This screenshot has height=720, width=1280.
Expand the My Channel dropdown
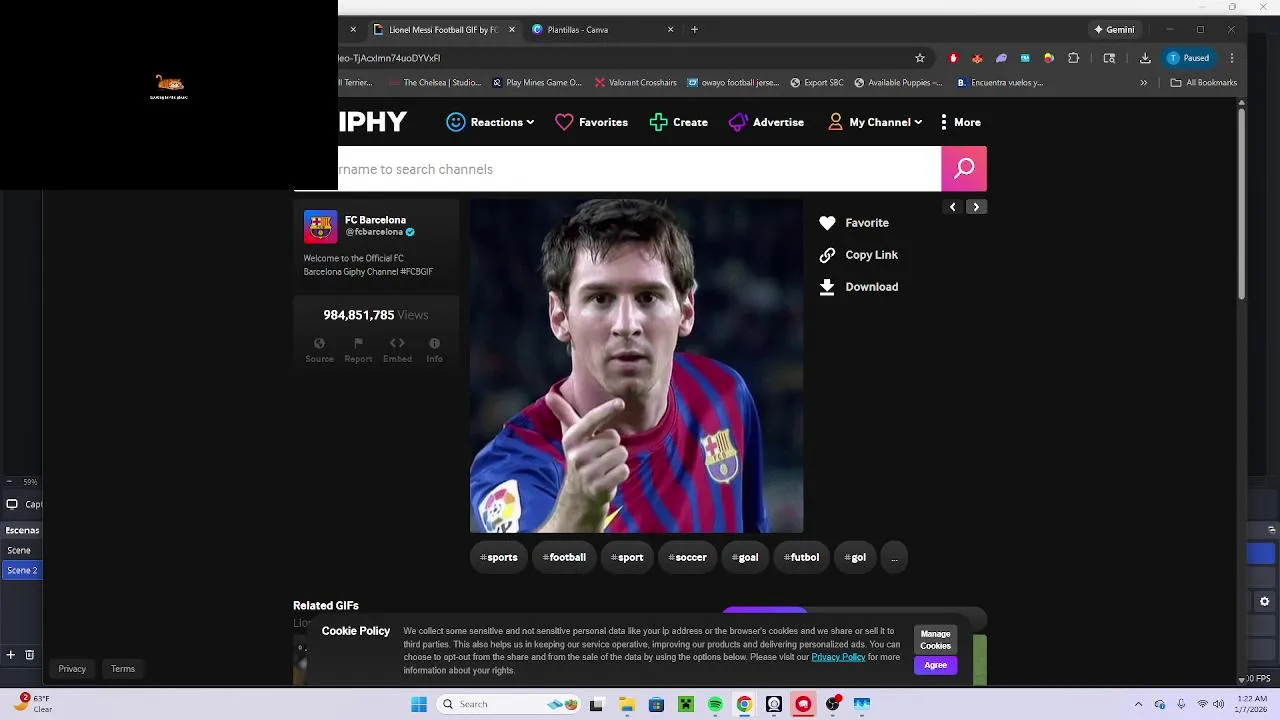coord(875,122)
